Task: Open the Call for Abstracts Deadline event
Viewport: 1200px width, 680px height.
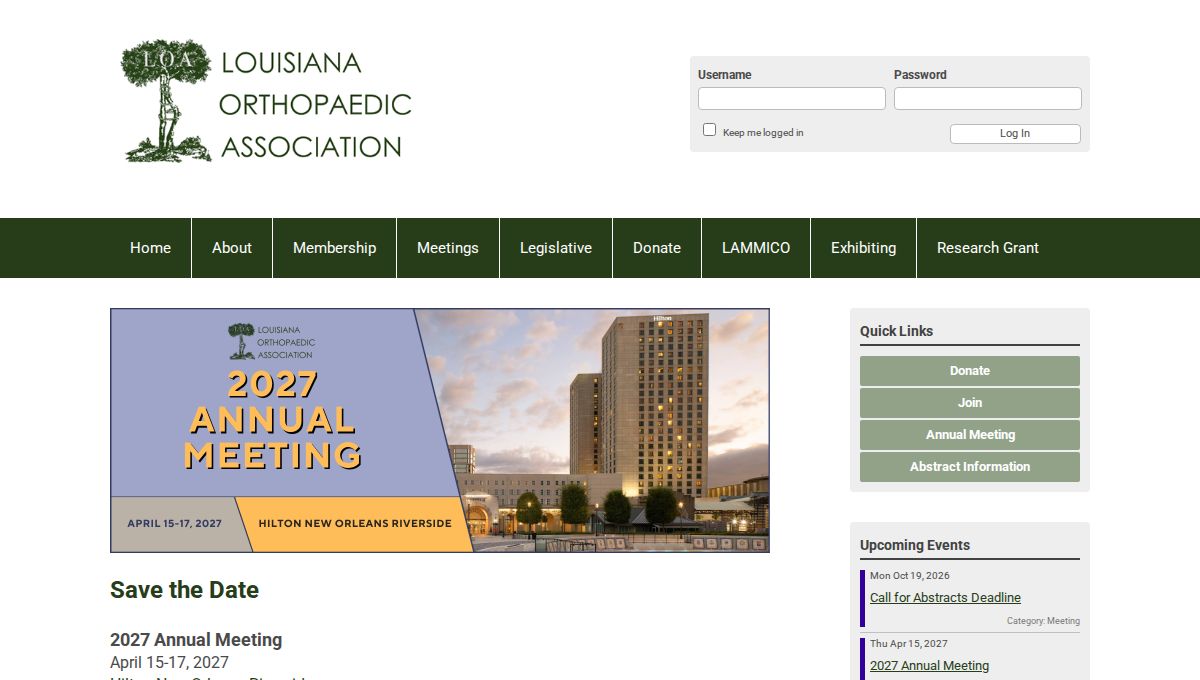Action: pos(945,598)
